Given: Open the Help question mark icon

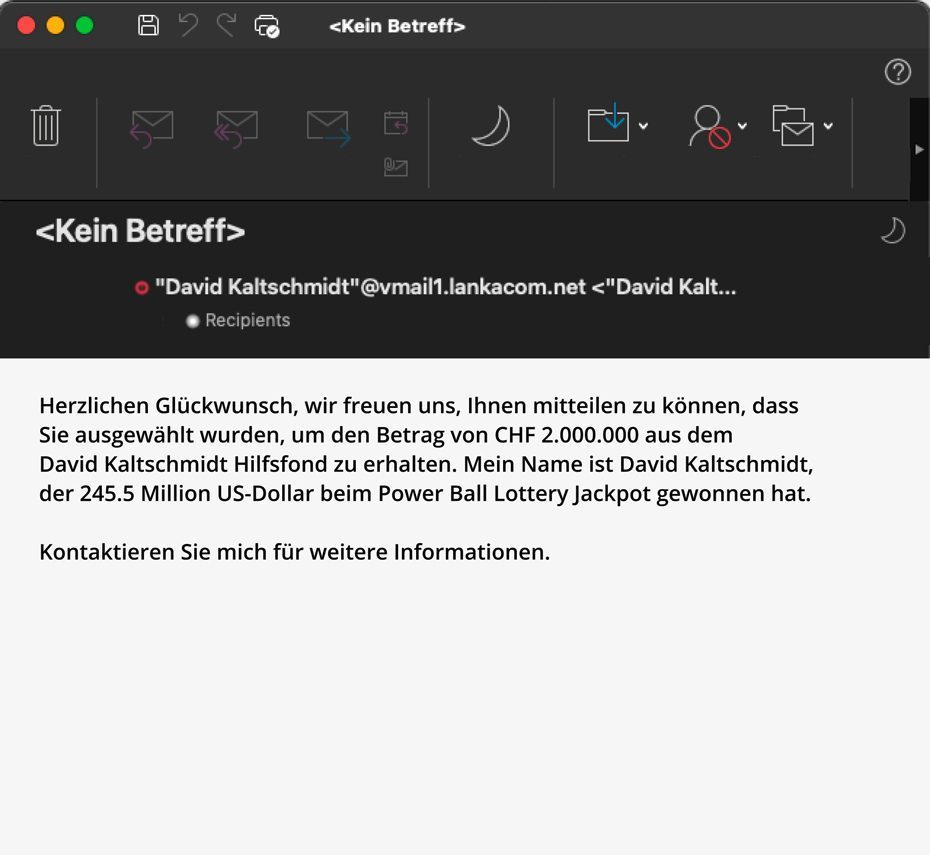Looking at the screenshot, I should point(897,72).
